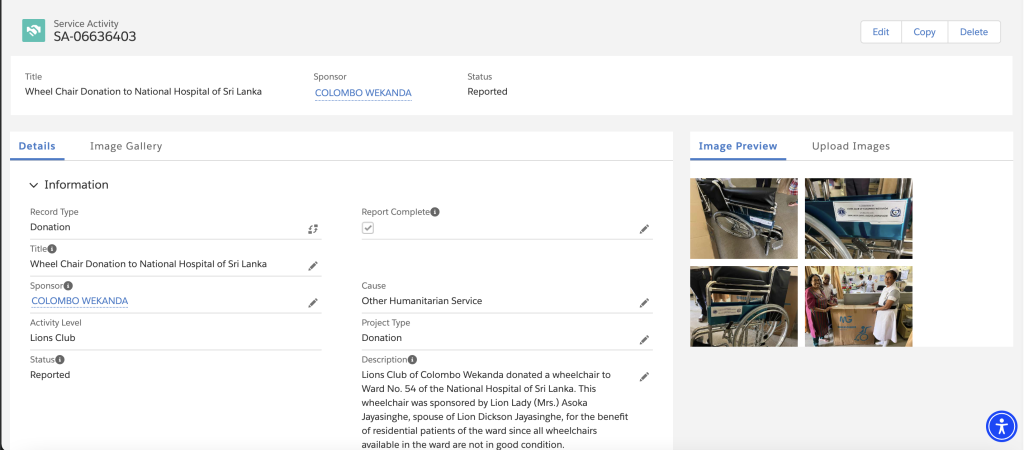Open the accessibility options button
This screenshot has width=1024, height=450.
[x=1001, y=426]
